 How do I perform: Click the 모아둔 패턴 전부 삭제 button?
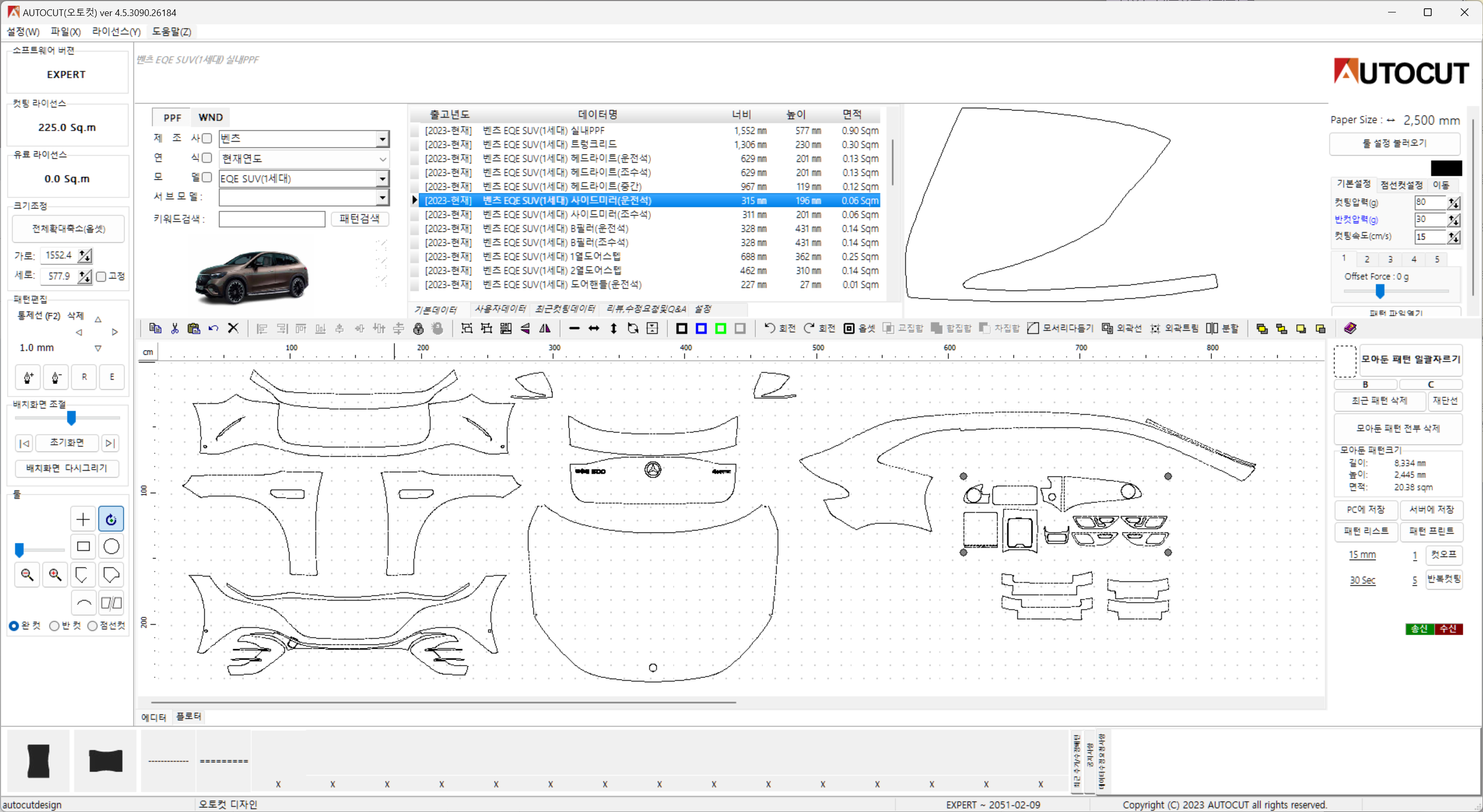(x=1398, y=428)
